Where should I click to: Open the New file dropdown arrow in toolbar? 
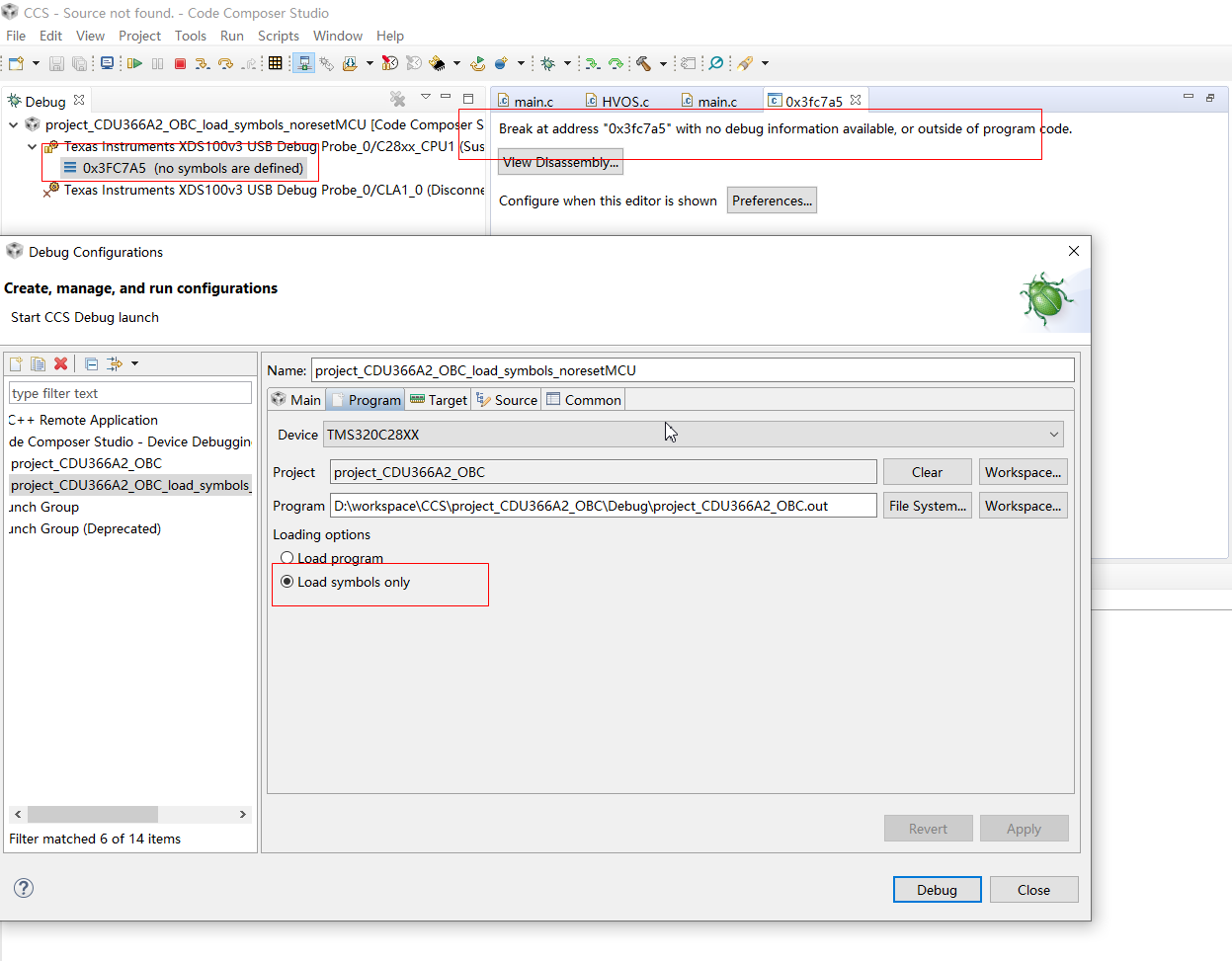pyautogui.click(x=36, y=63)
